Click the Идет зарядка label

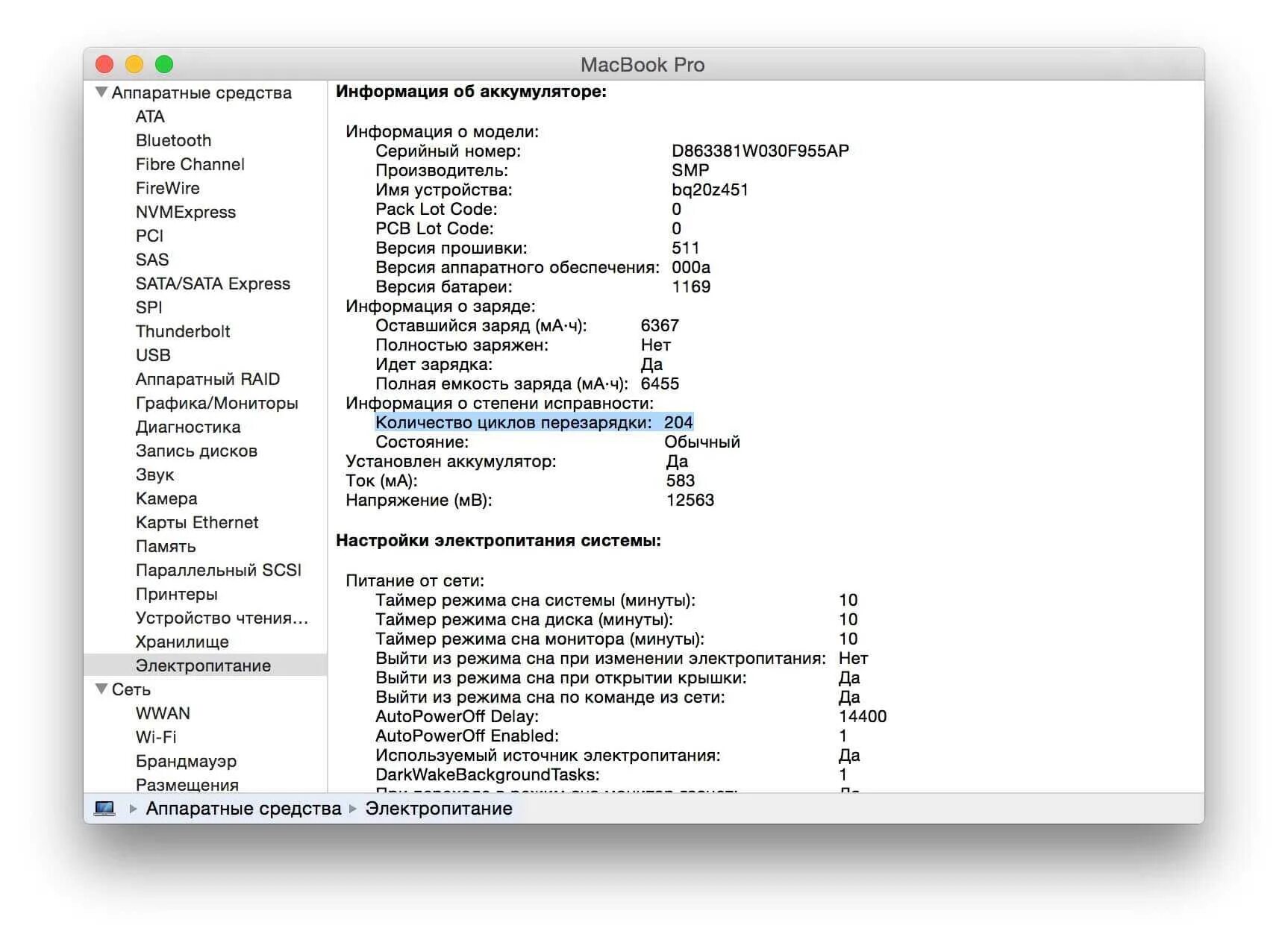[434, 364]
